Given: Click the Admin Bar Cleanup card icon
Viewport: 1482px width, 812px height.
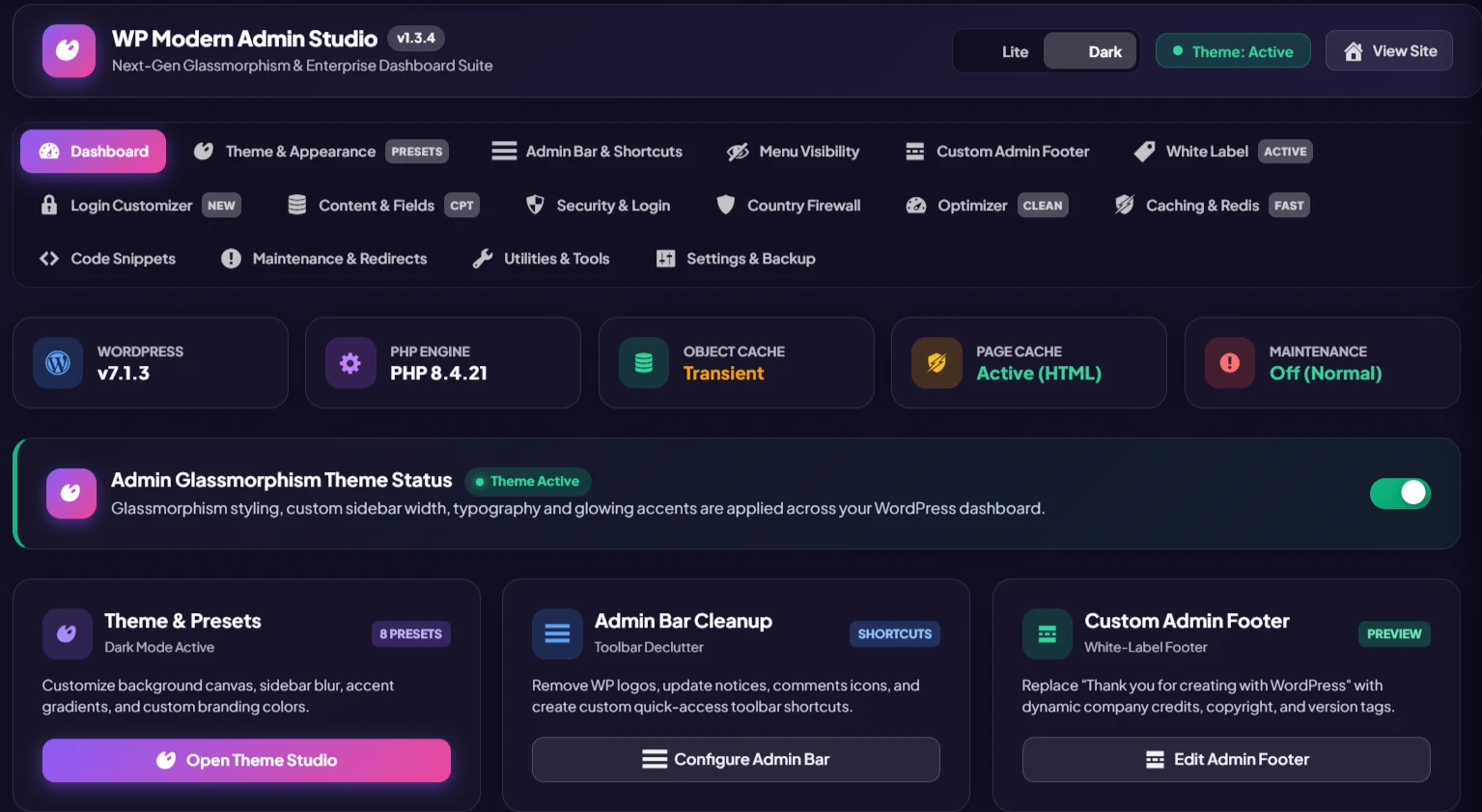Looking at the screenshot, I should (557, 633).
